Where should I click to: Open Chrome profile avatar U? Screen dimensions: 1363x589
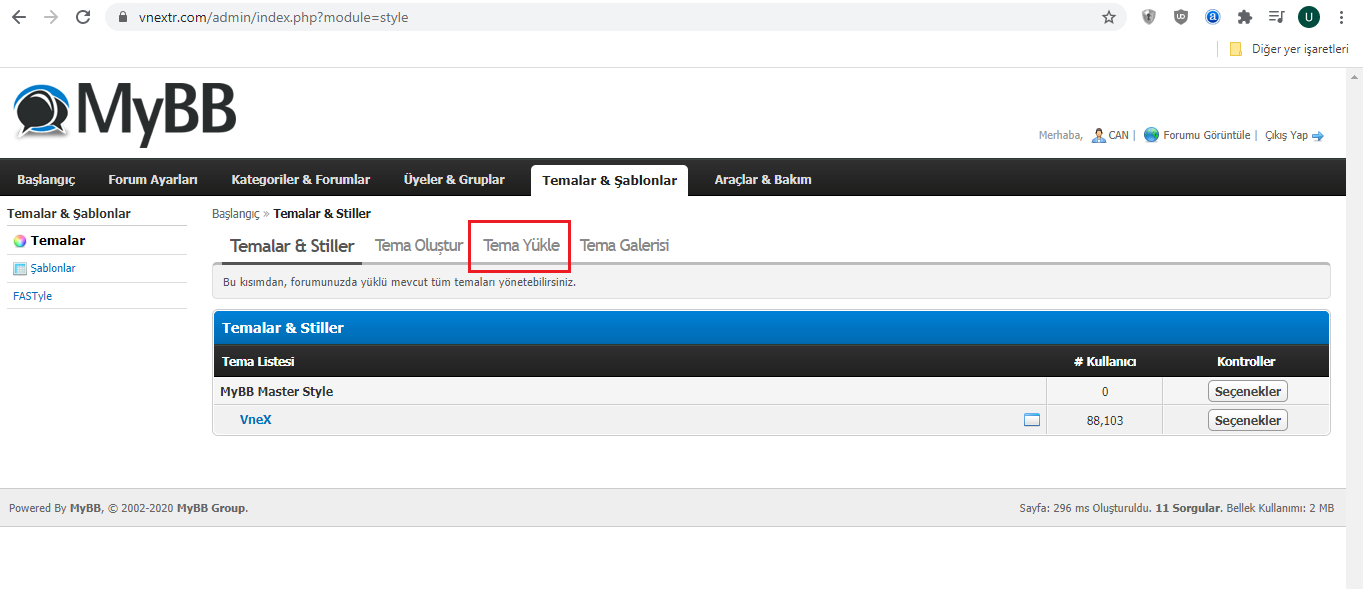1309,17
